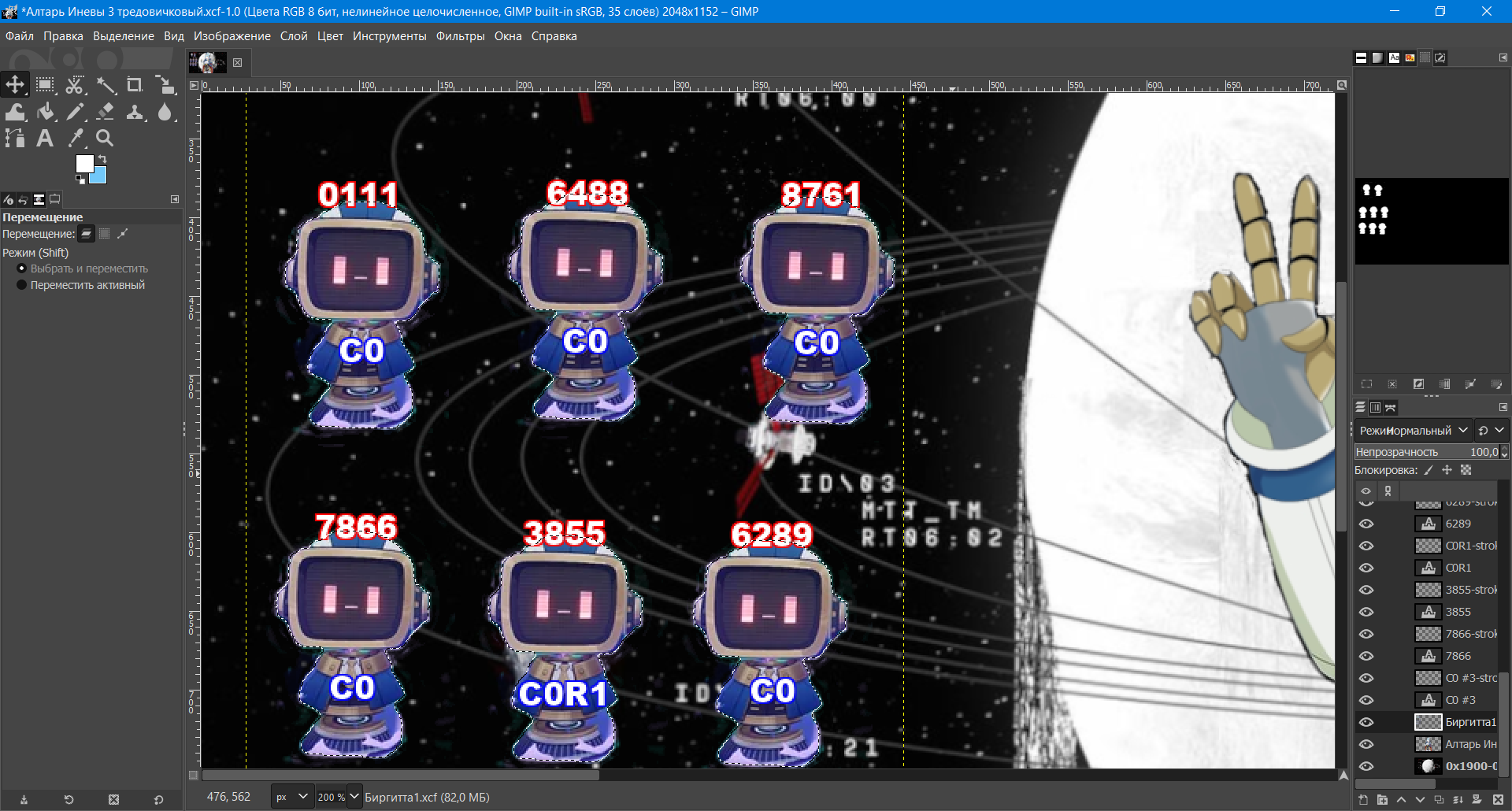Create a new layer group
Screen dimensions: 1512x811
[1382, 800]
